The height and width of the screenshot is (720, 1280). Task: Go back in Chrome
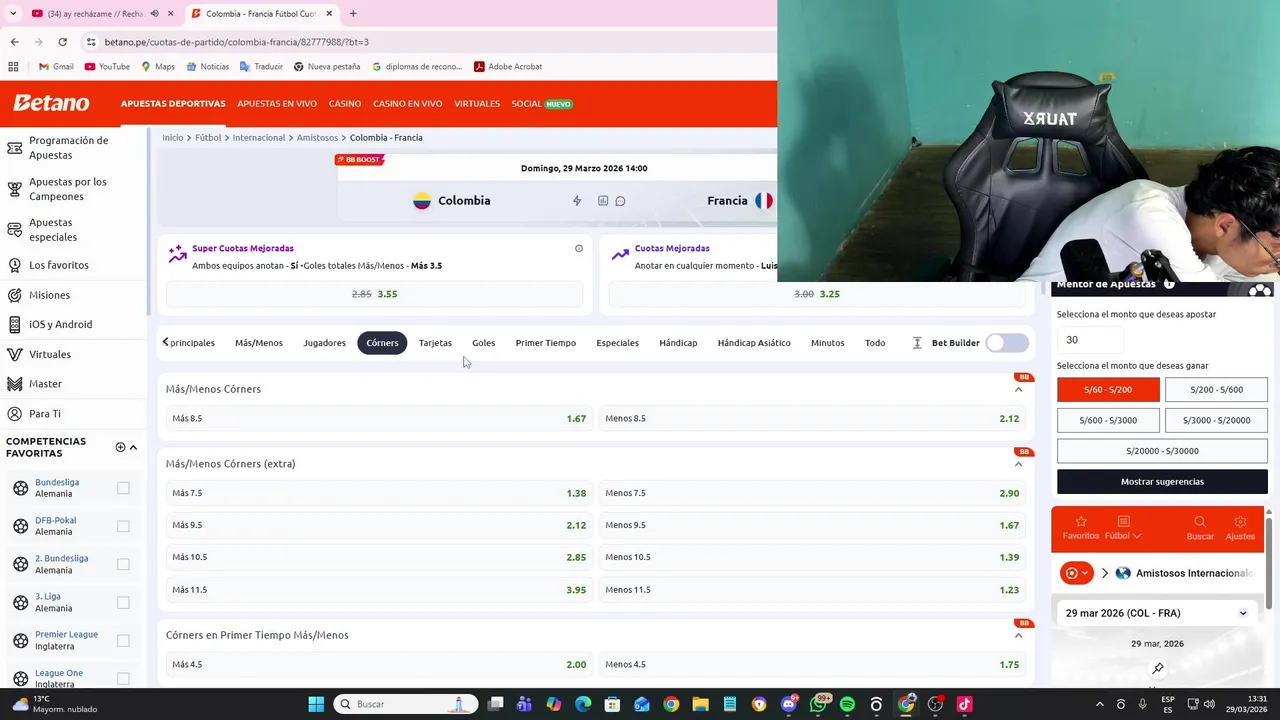coord(14,42)
